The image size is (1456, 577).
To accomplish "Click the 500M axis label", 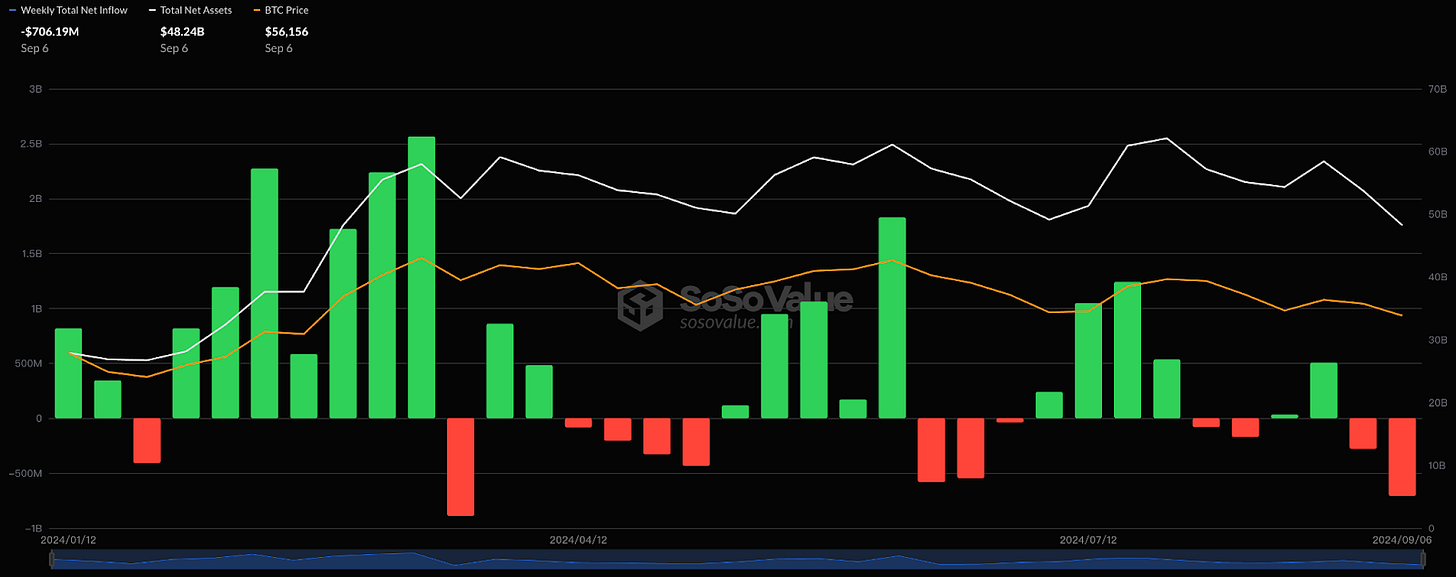I will coord(27,364).
